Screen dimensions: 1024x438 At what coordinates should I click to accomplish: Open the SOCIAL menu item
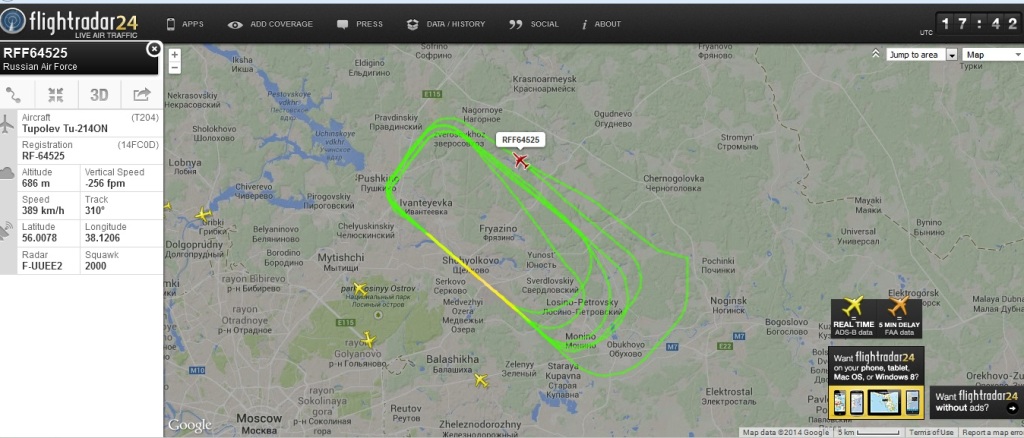click(534, 24)
